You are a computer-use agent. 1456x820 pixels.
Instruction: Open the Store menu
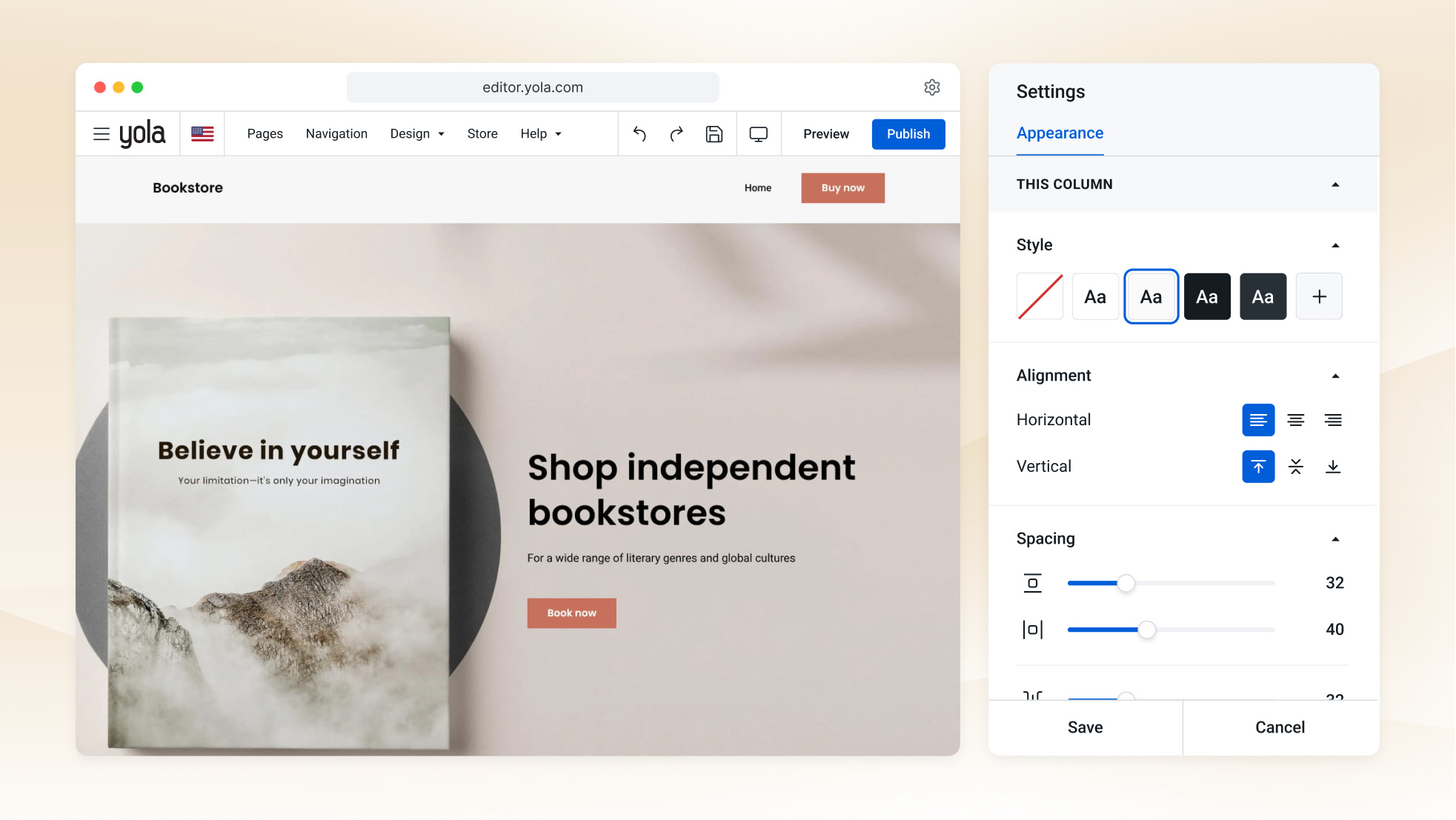pyautogui.click(x=482, y=134)
